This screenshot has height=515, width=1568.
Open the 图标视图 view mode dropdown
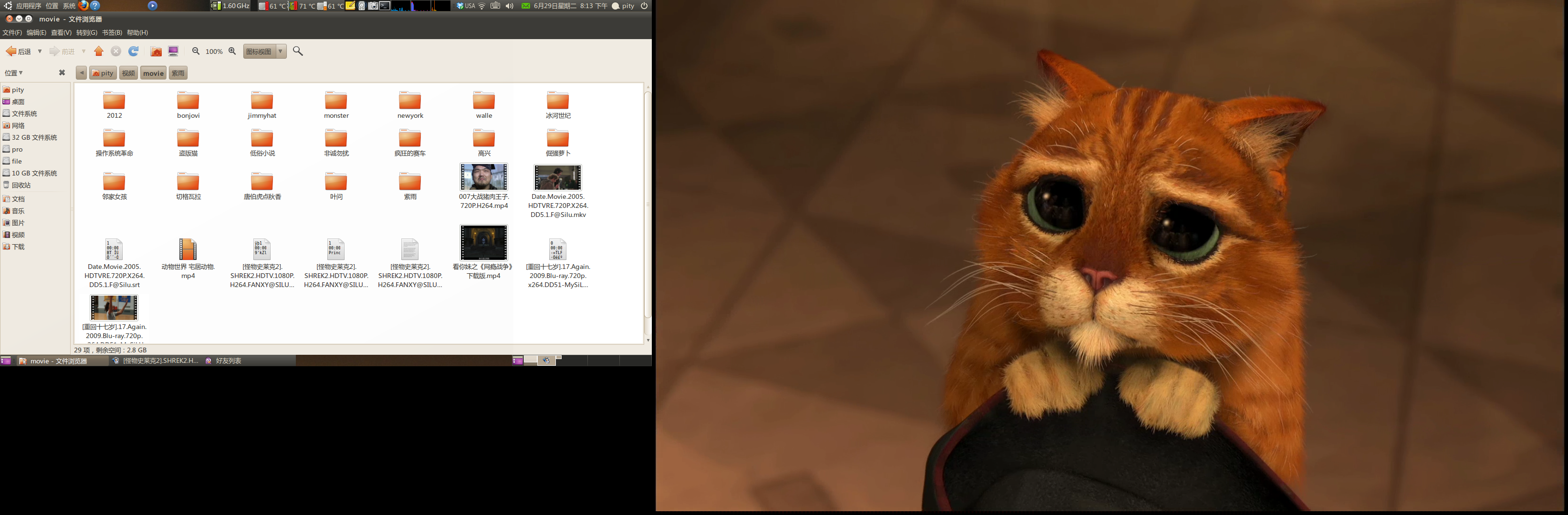pyautogui.click(x=265, y=51)
